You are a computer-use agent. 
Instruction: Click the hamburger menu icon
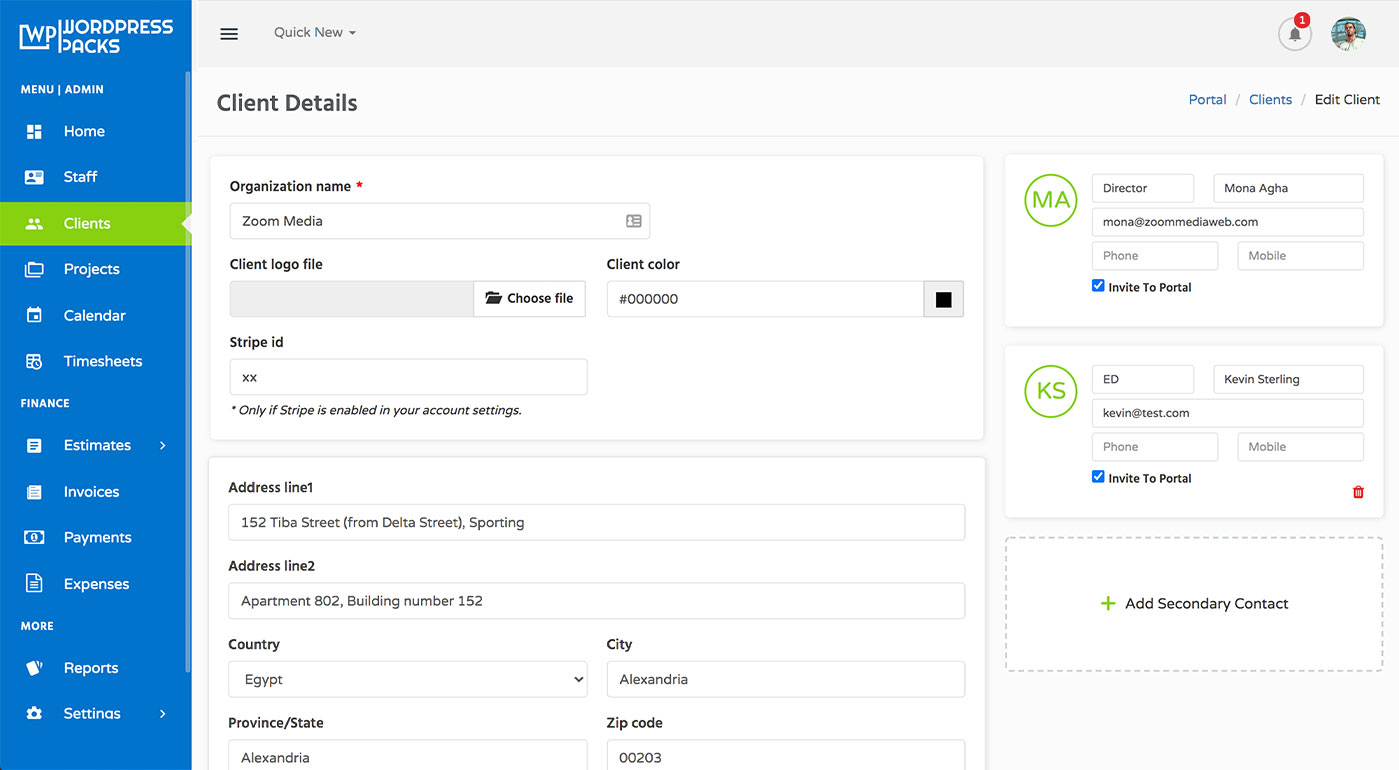tap(229, 33)
